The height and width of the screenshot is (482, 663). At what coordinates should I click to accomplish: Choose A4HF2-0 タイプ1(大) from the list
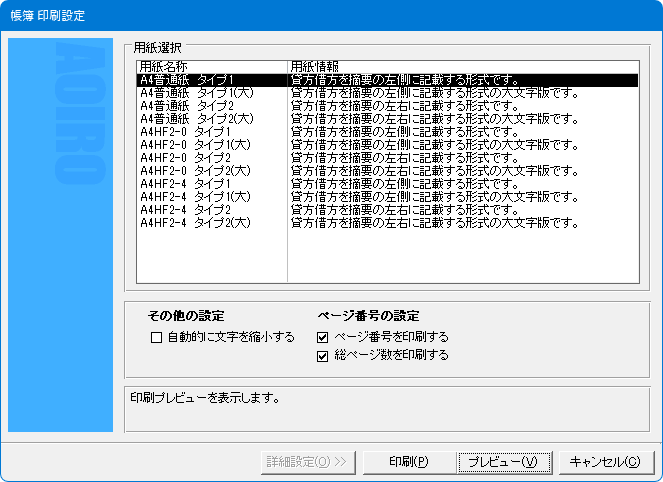pos(193,144)
